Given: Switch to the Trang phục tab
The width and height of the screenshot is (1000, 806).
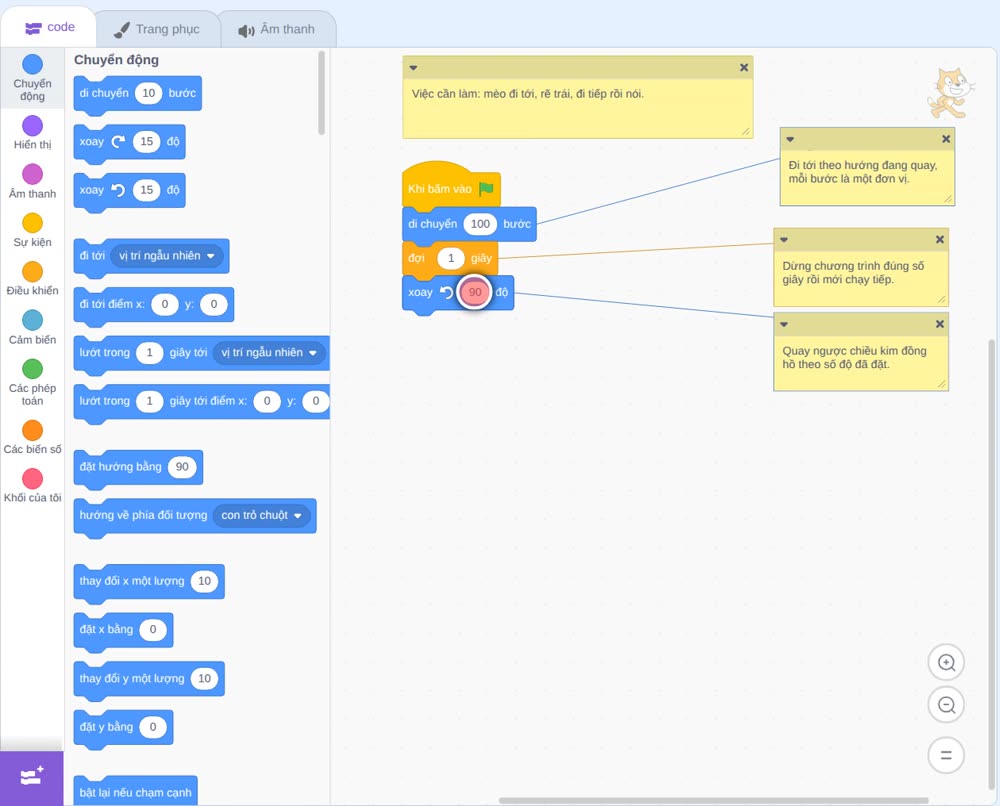Looking at the screenshot, I should tap(157, 29).
